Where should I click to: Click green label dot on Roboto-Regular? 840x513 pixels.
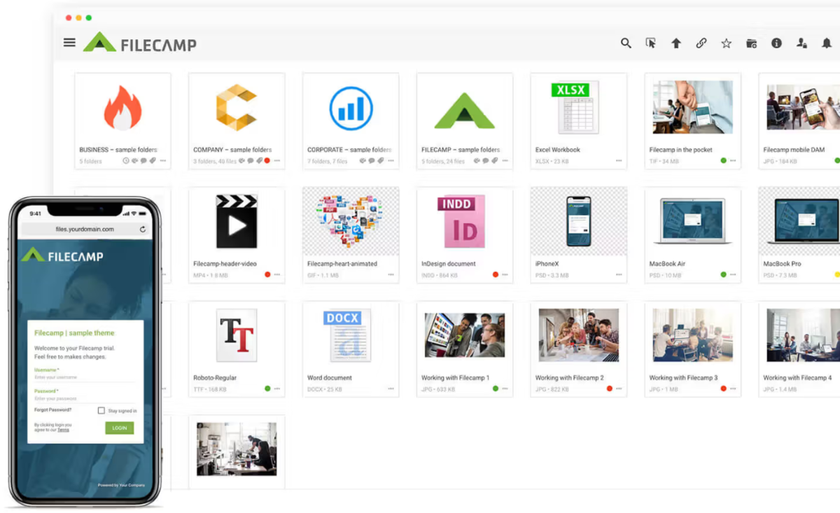pos(267,389)
